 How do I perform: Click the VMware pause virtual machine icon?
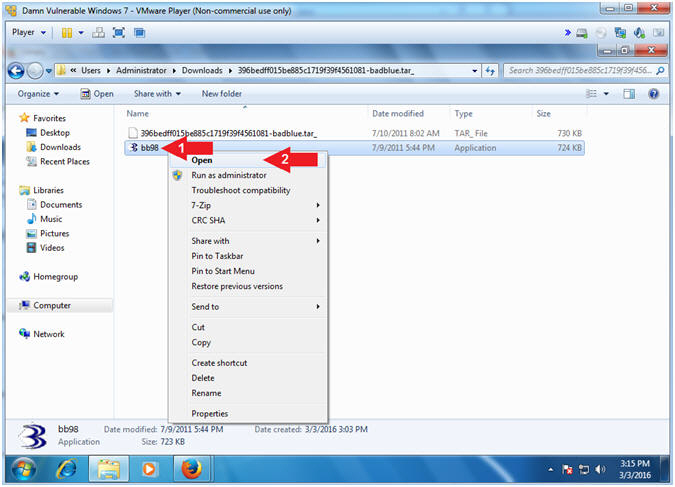tap(67, 33)
